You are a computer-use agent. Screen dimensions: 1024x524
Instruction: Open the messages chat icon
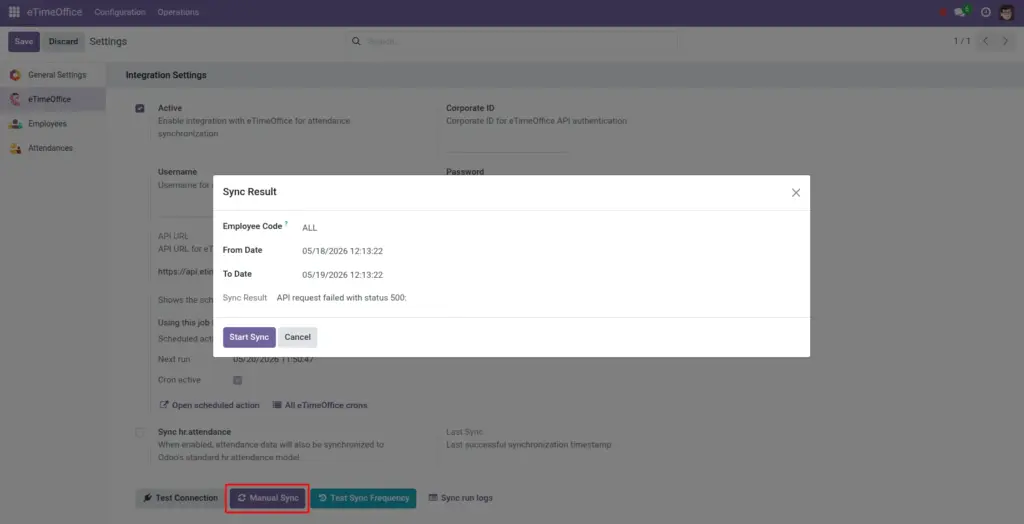point(961,12)
